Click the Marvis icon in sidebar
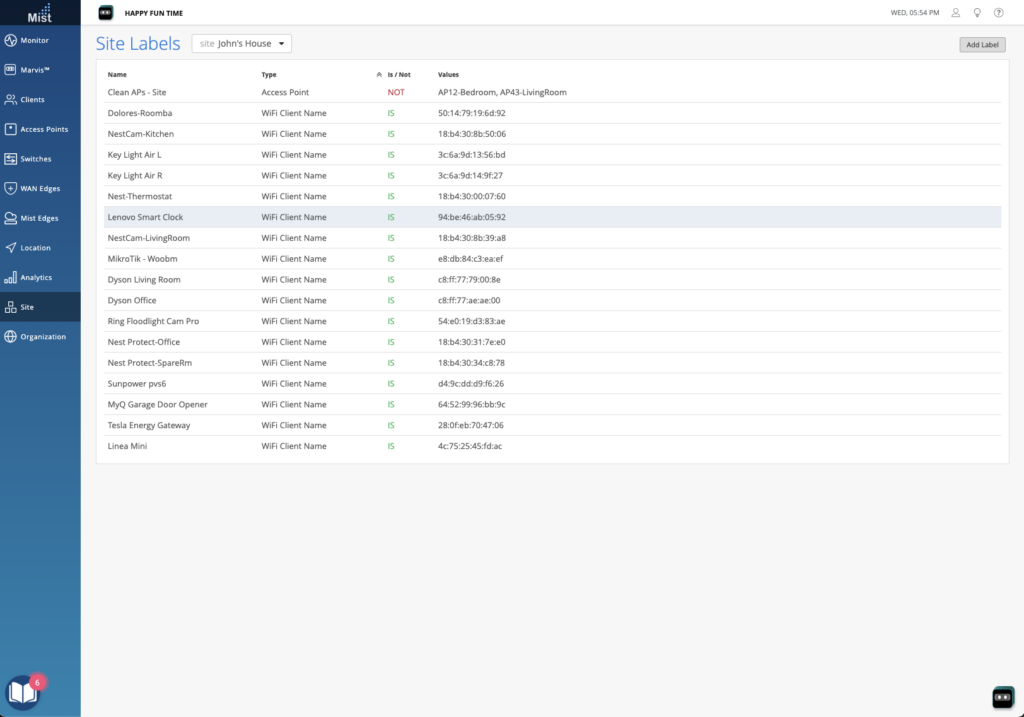 click(10, 70)
